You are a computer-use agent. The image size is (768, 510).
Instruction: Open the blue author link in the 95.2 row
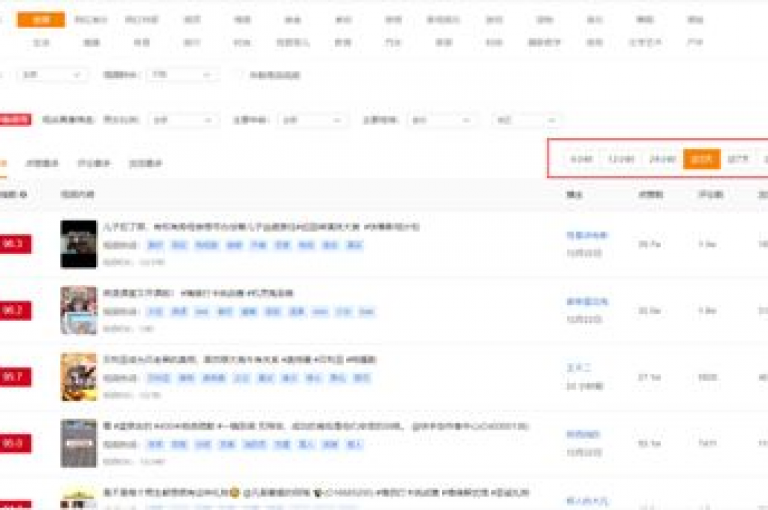click(587, 302)
